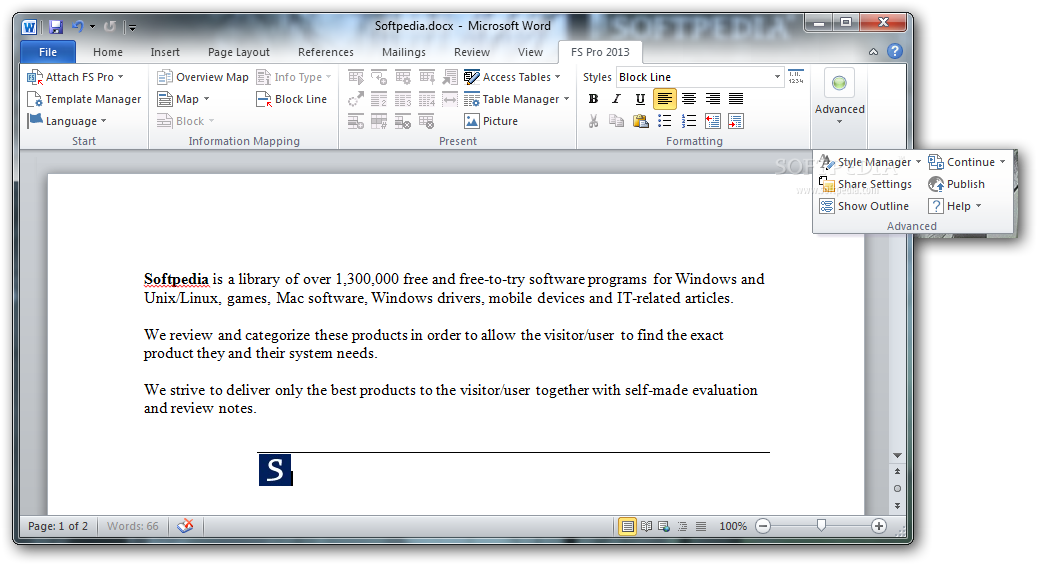
Task: Toggle Bold formatting
Action: pos(593,99)
